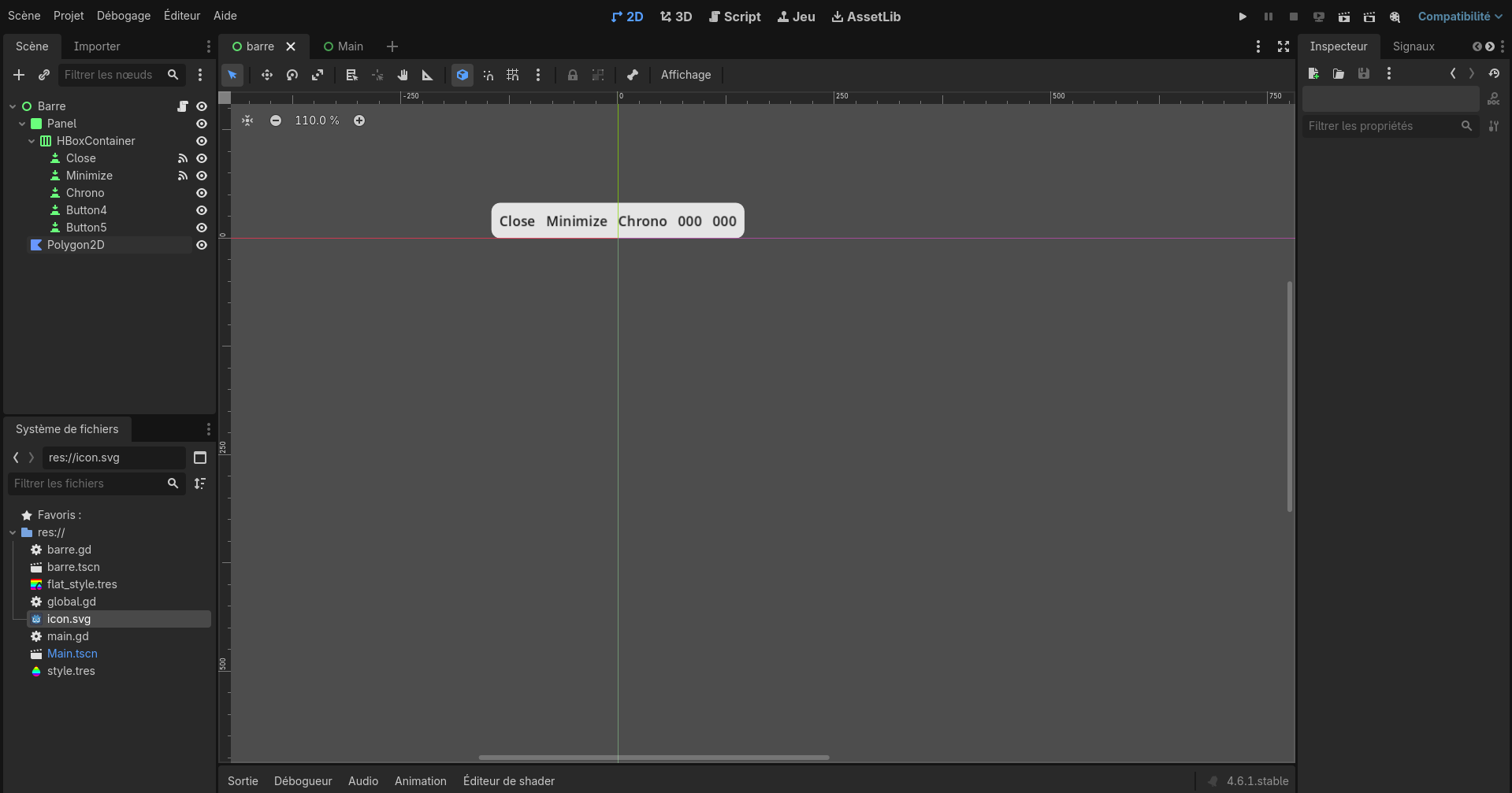
Task: Lock the selected node
Action: 573,75
